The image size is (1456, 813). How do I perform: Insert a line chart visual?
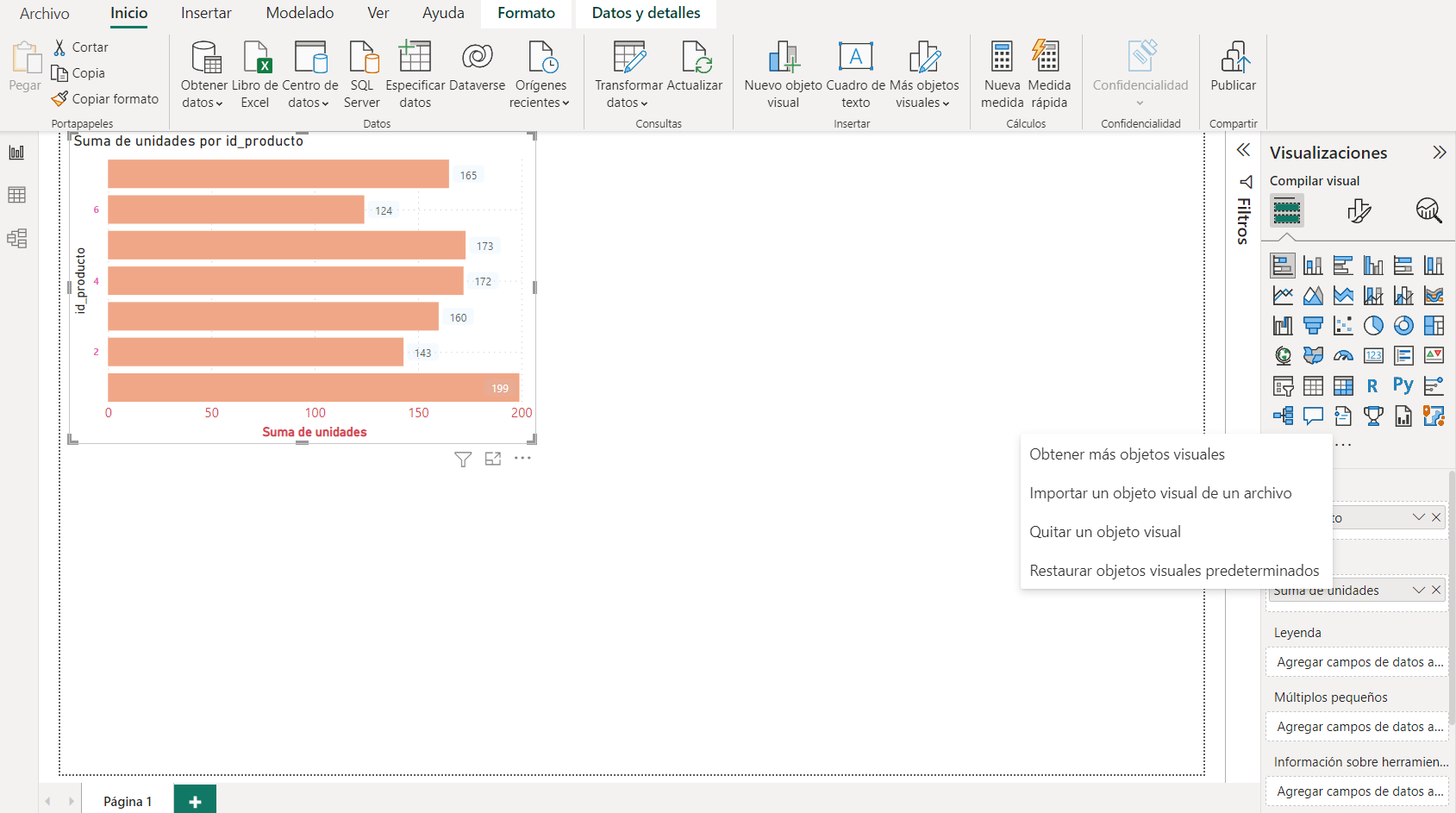click(1283, 296)
